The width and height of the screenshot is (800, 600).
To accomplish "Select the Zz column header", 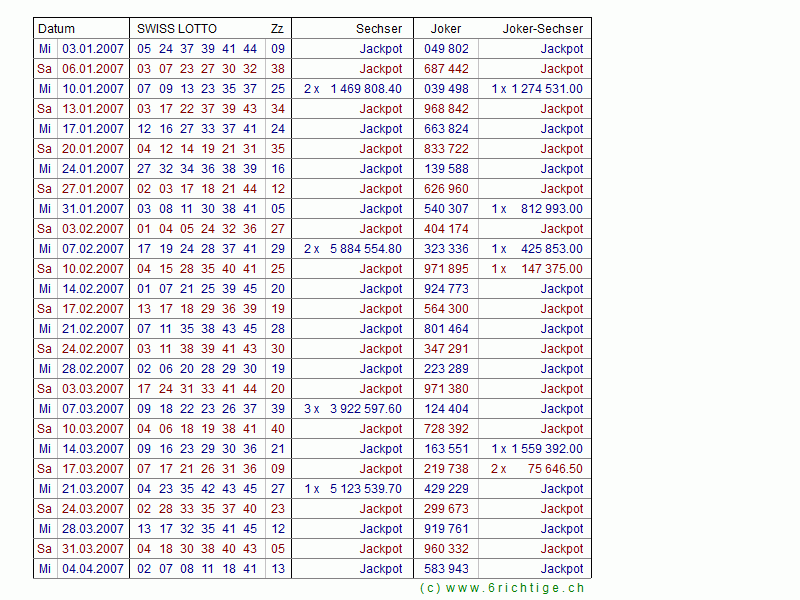I will pos(277,29).
